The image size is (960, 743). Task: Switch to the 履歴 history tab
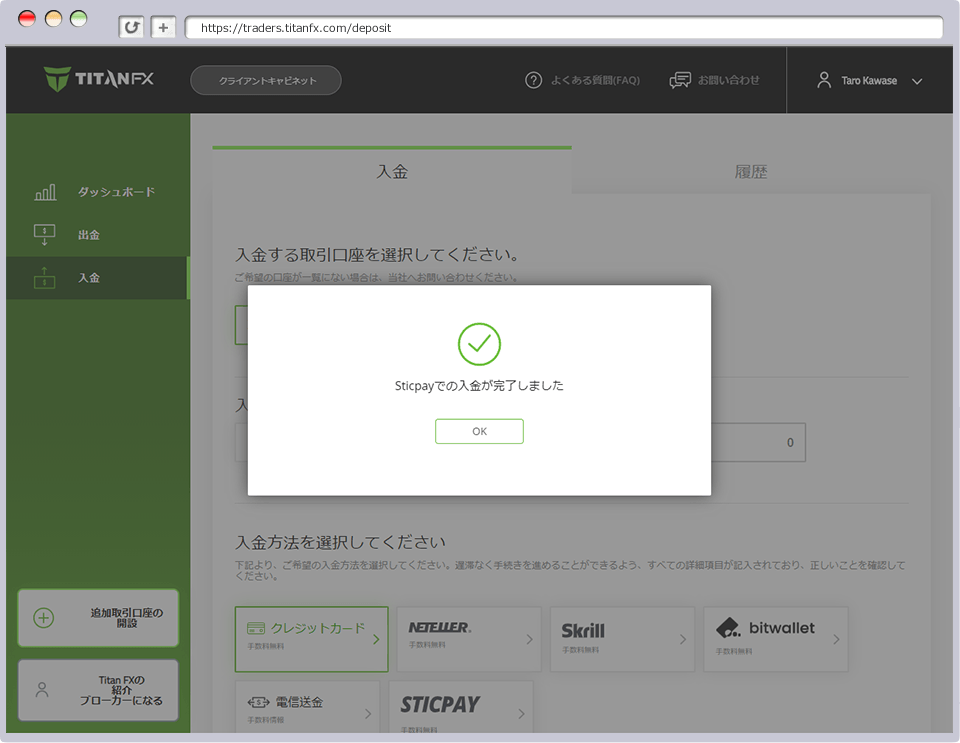(x=751, y=171)
